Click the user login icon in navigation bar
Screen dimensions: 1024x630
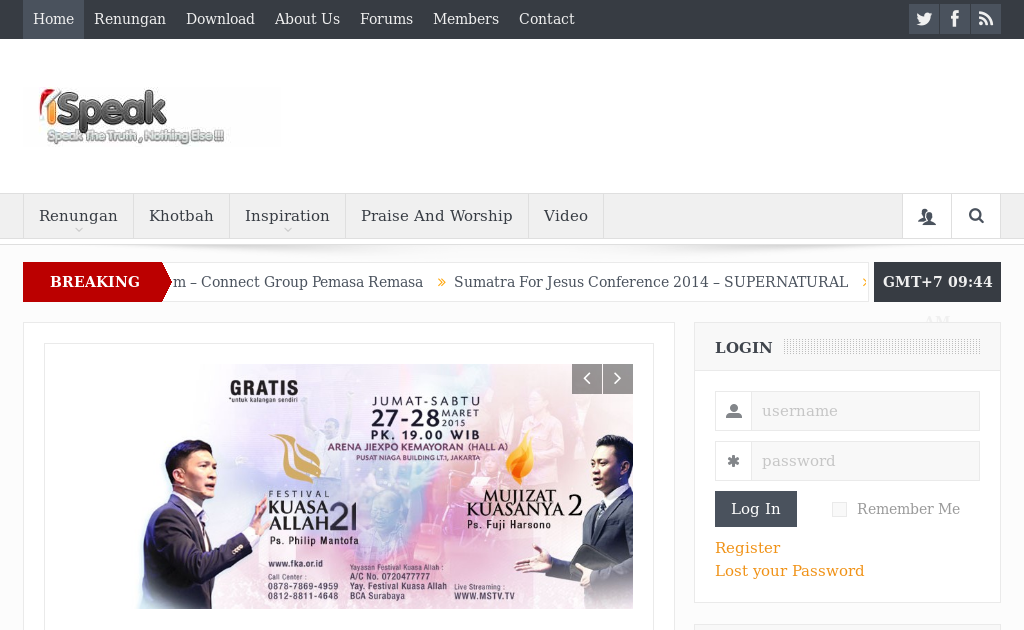click(x=927, y=216)
